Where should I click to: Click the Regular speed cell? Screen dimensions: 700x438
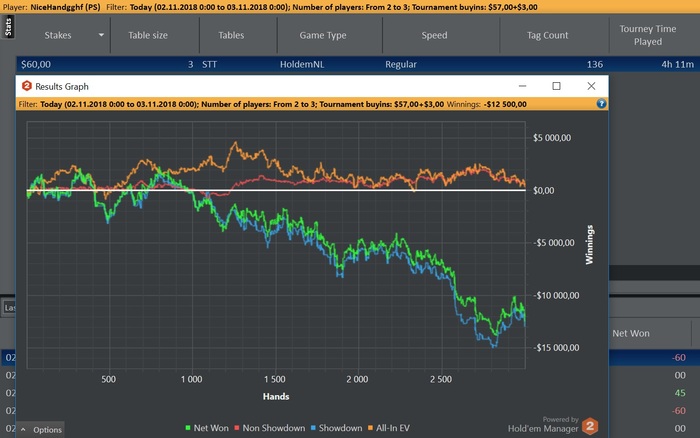click(400, 64)
